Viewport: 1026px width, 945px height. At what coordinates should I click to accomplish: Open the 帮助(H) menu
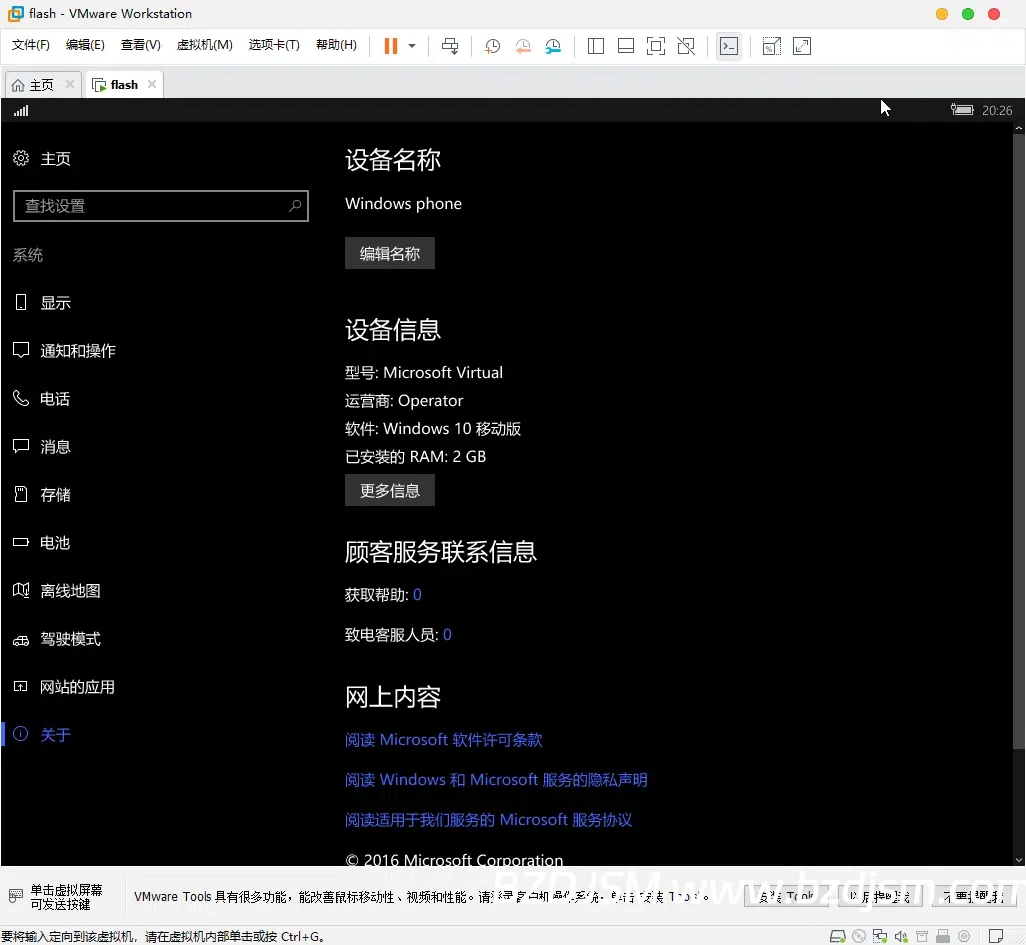pyautogui.click(x=336, y=45)
